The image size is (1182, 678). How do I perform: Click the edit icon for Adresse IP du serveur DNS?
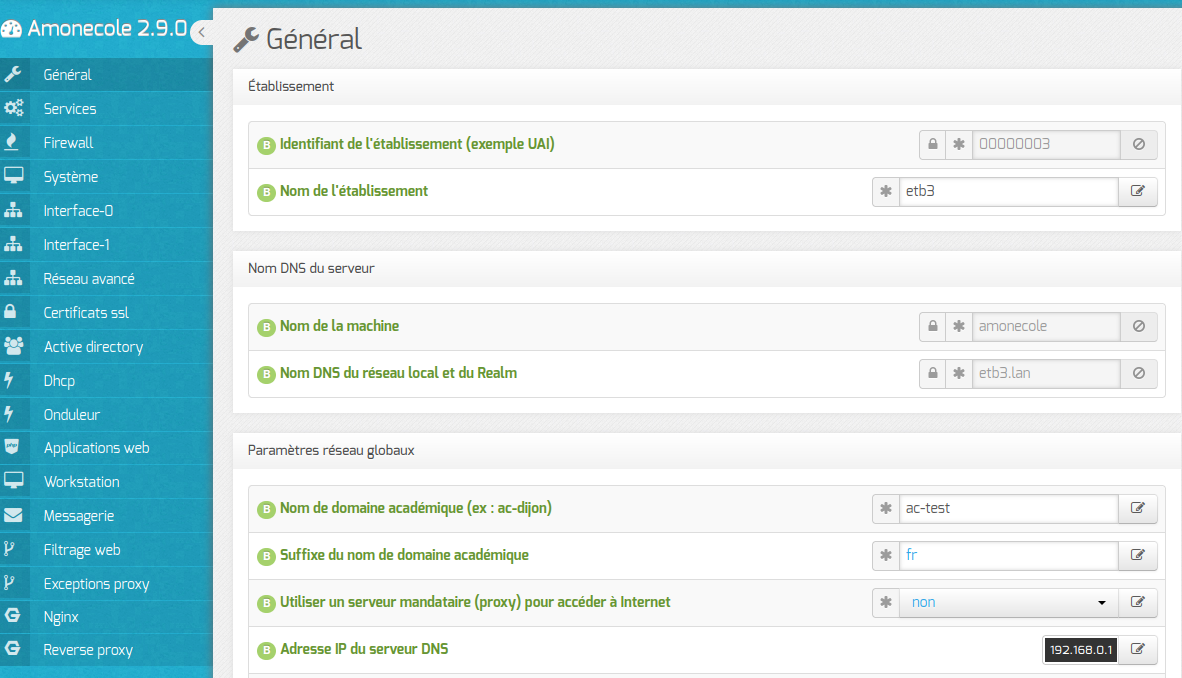point(1137,649)
